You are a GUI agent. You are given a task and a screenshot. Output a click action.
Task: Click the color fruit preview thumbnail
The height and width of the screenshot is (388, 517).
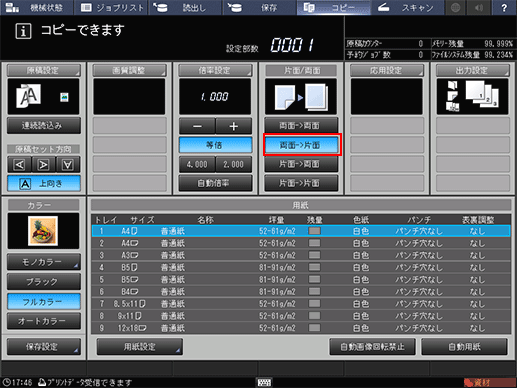[43, 231]
